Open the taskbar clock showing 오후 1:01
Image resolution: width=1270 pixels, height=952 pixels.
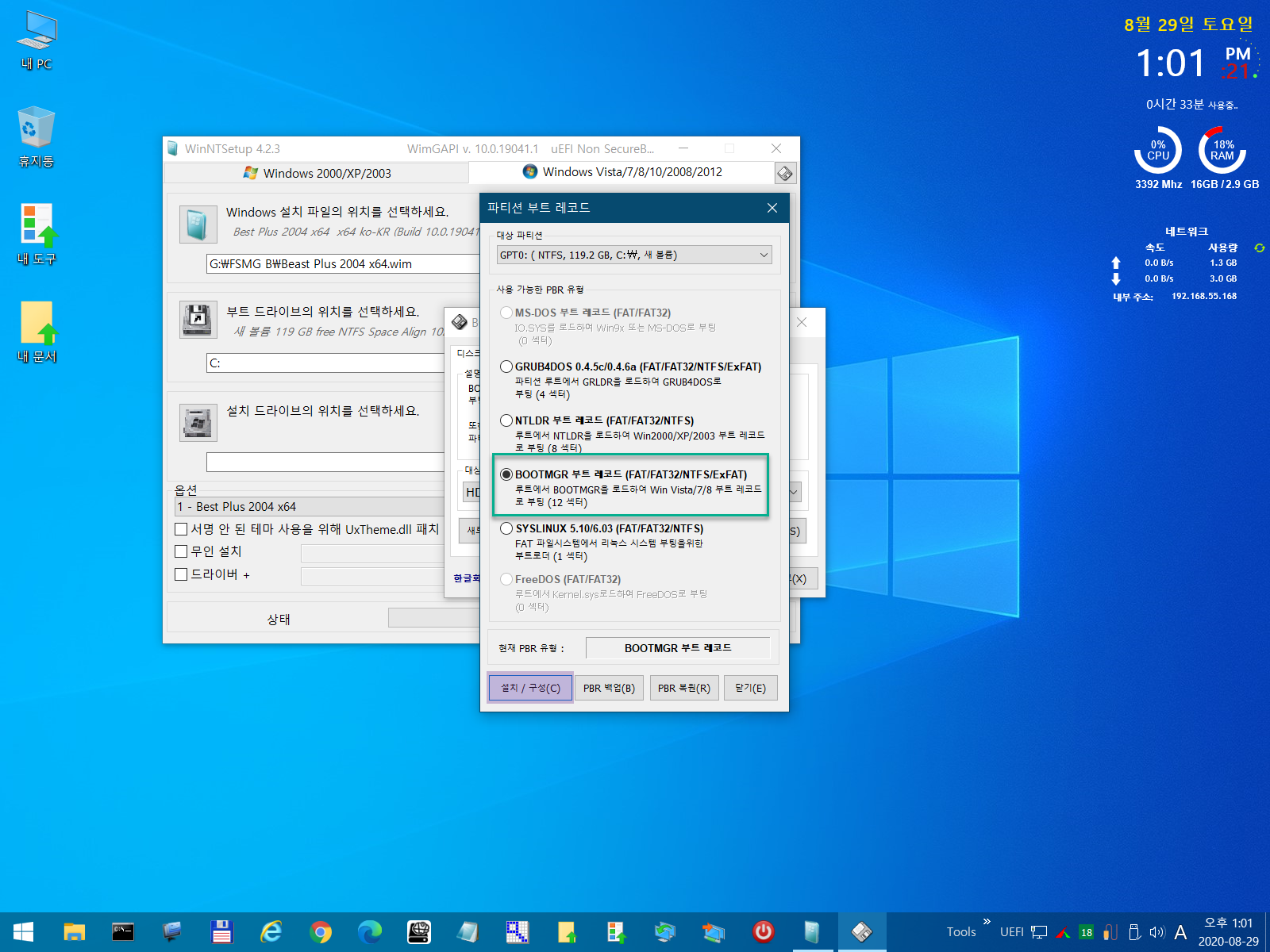tap(1228, 932)
